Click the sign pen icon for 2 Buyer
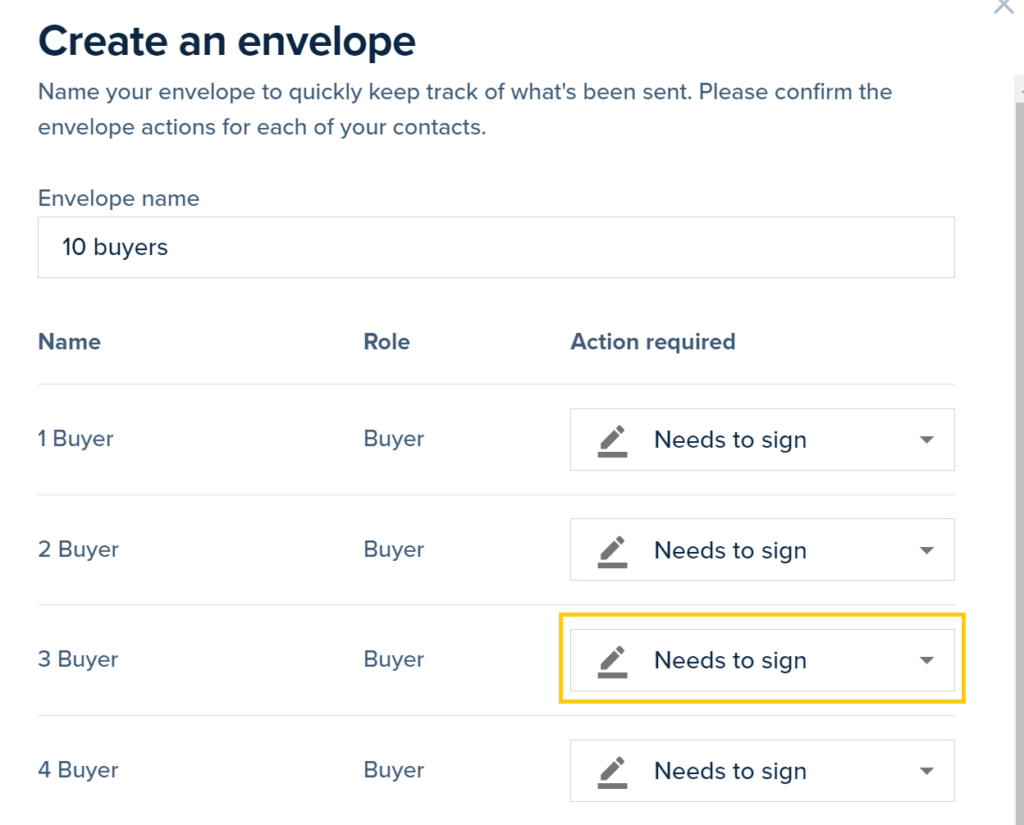 pos(612,551)
